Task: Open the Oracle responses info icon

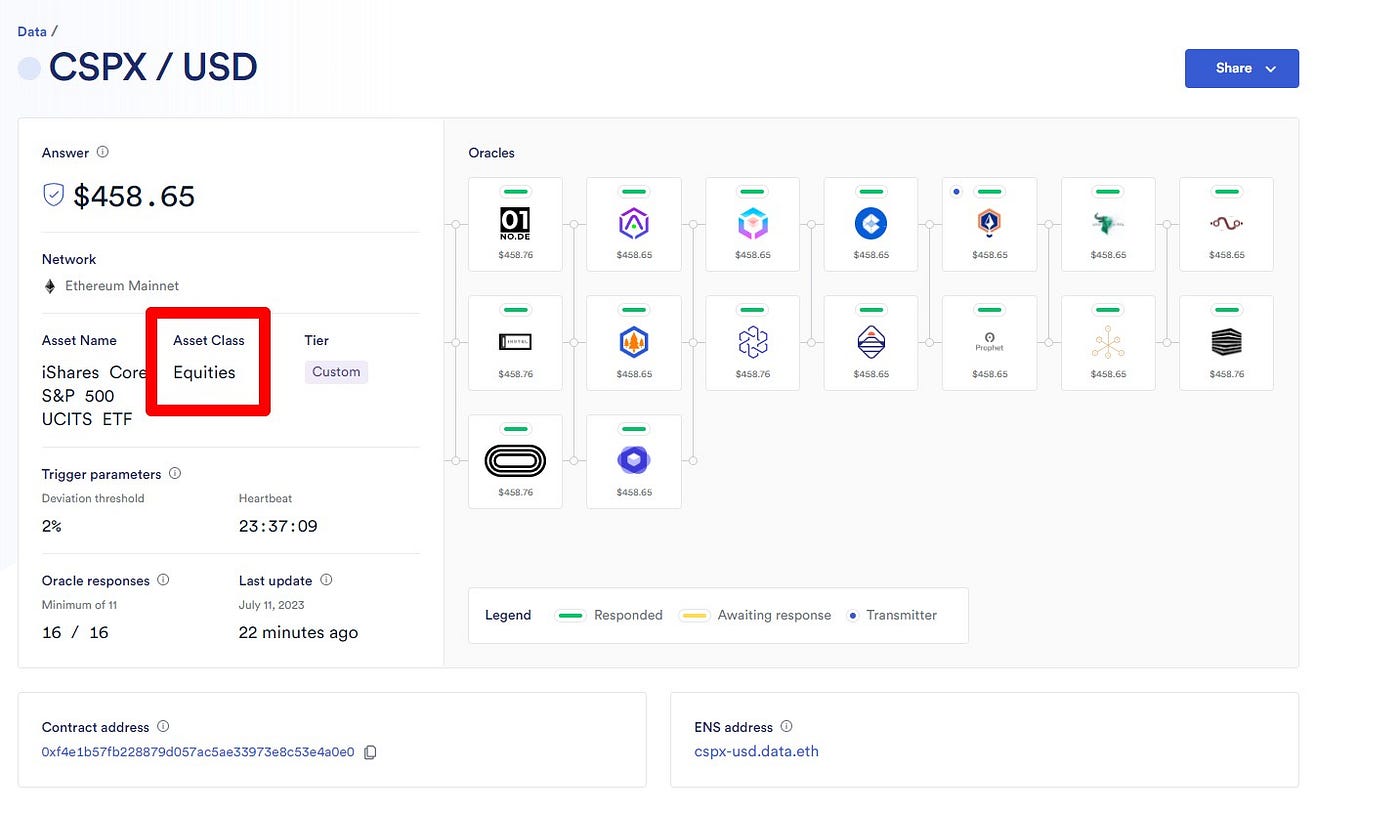Action: 163,580
